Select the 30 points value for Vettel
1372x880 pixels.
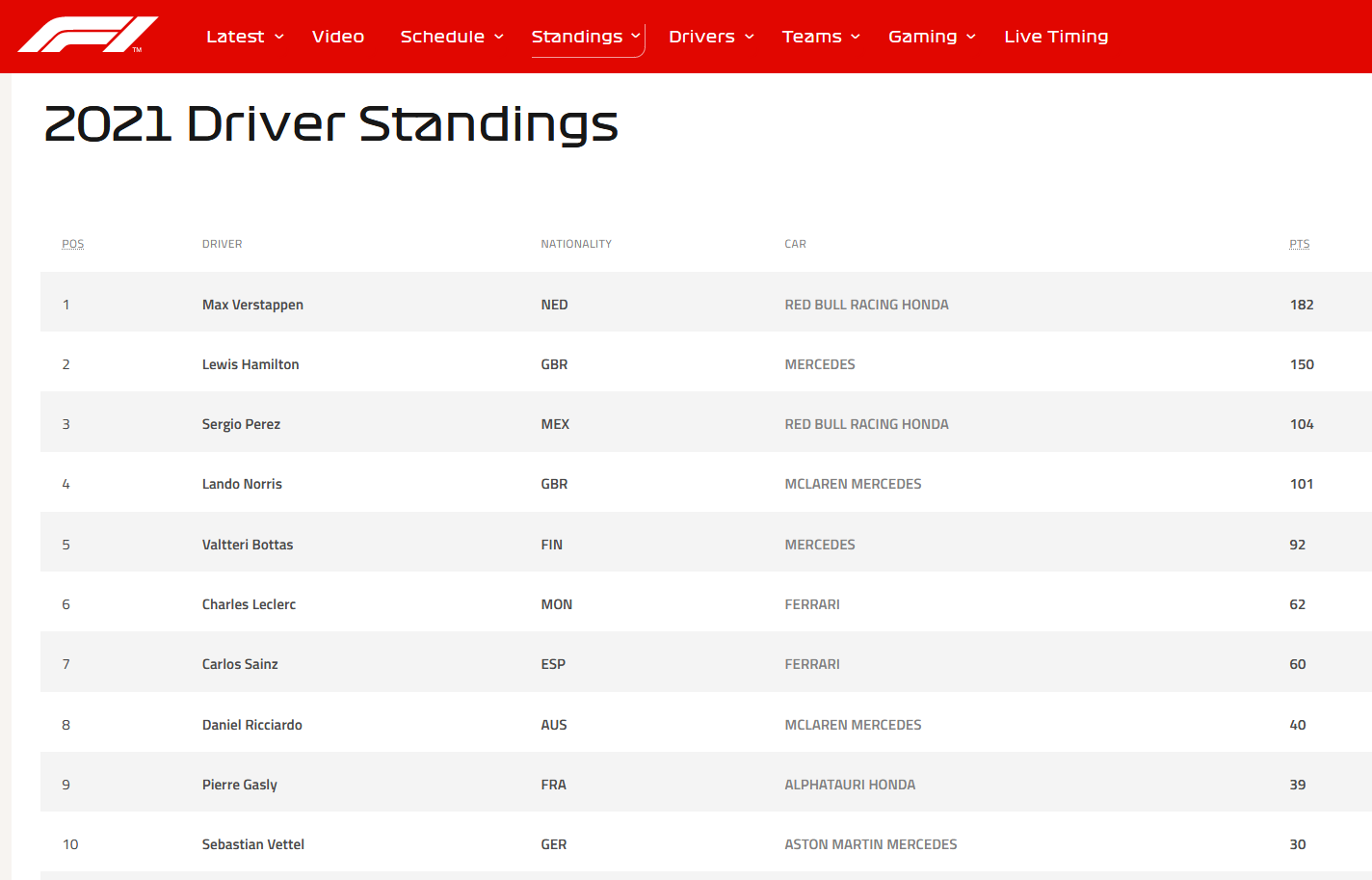(1298, 844)
